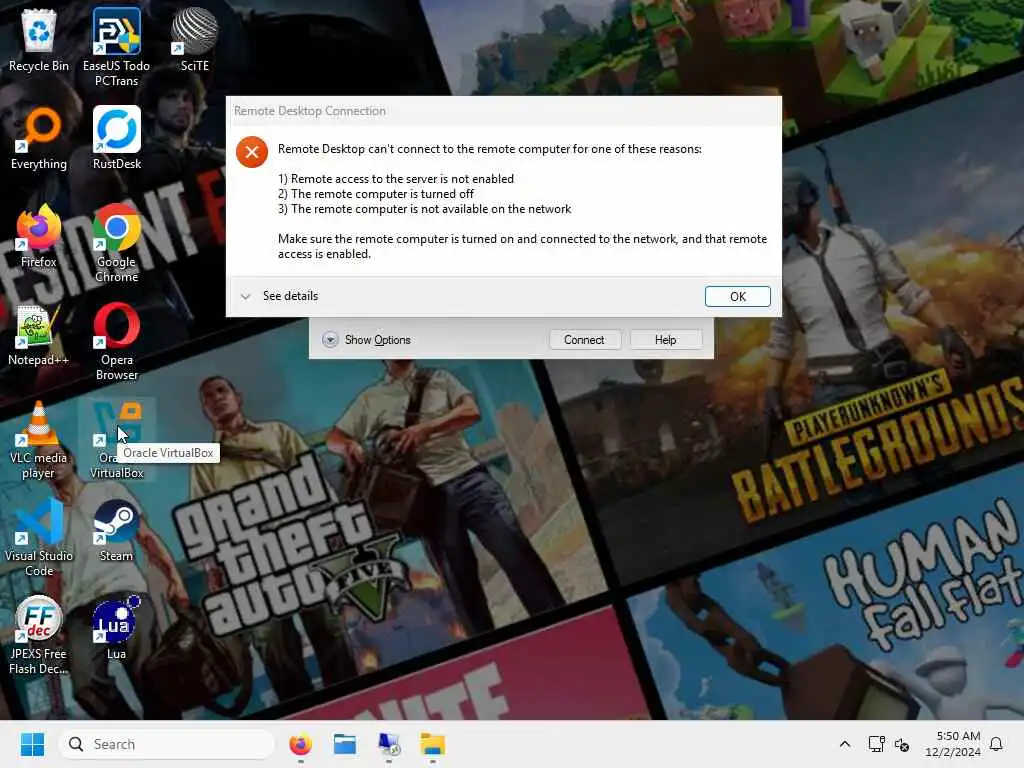Image resolution: width=1024 pixels, height=768 pixels.
Task: Click text 'The remote computer is turned off'
Action: [382, 194]
